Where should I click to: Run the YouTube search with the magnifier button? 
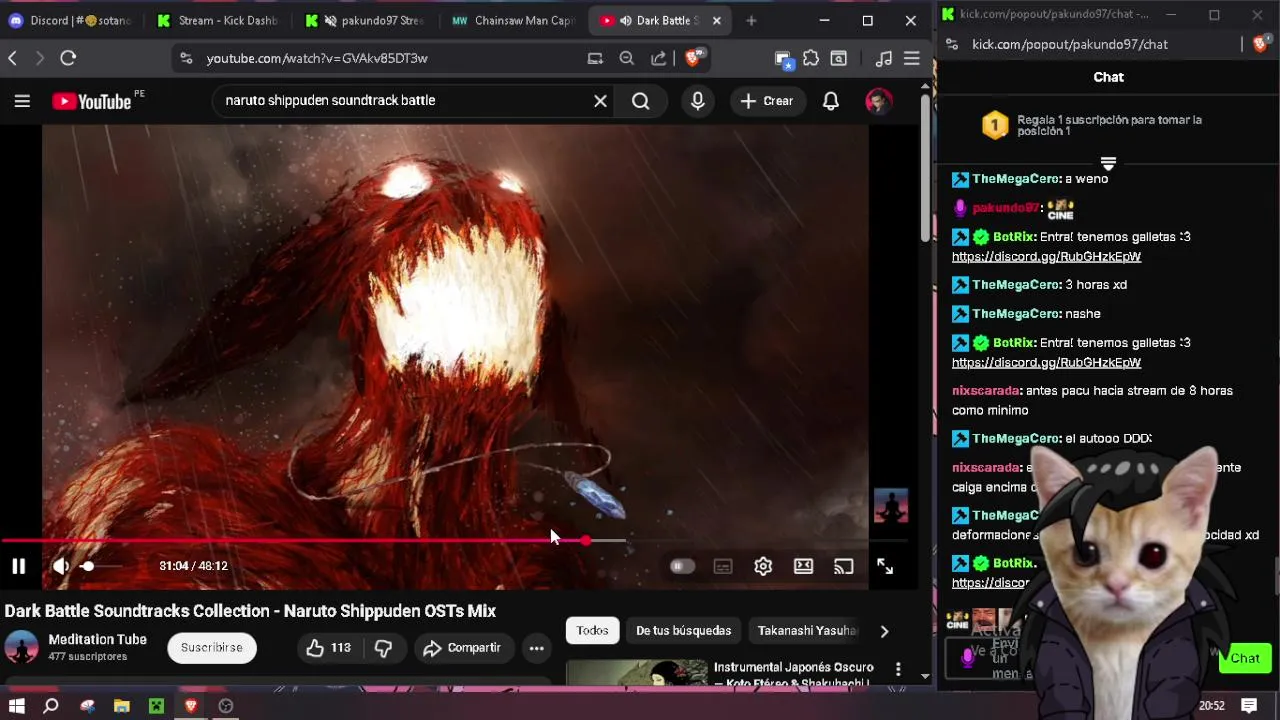(641, 101)
